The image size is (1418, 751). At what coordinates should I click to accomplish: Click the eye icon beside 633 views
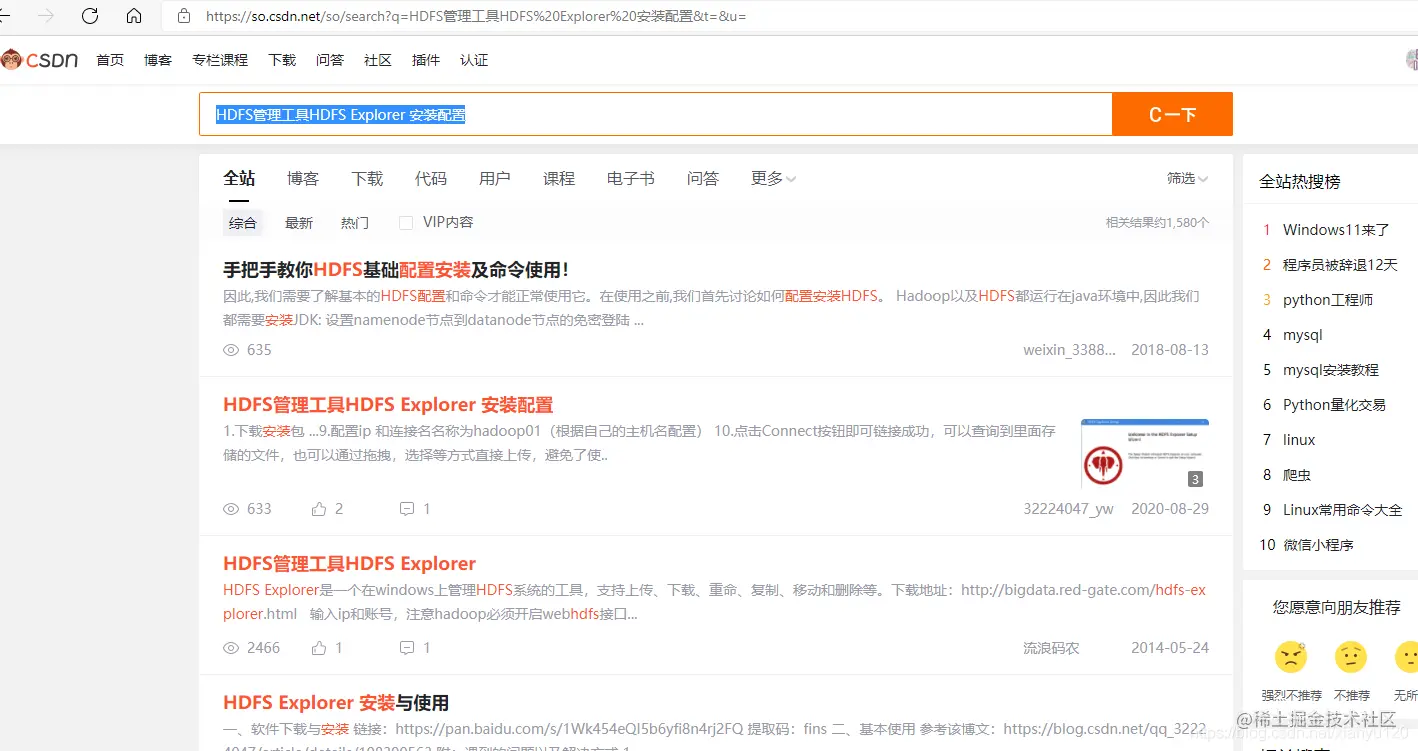(231, 509)
